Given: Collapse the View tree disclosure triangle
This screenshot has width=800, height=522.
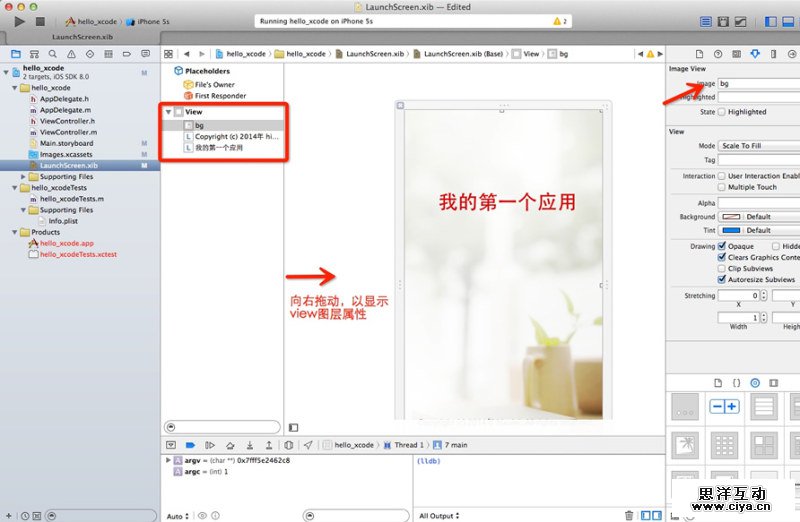Looking at the screenshot, I should 169,112.
